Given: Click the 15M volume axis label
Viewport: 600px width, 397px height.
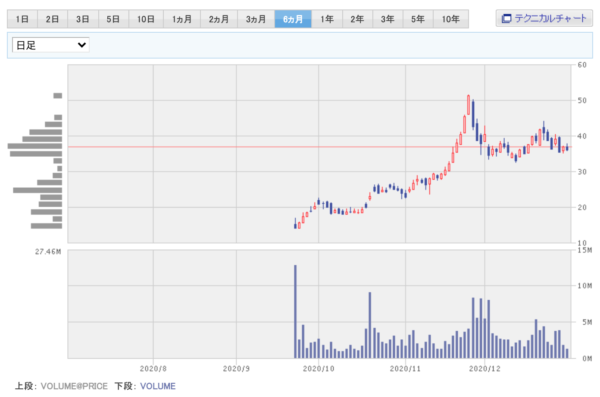Looking at the screenshot, I should [x=585, y=250].
